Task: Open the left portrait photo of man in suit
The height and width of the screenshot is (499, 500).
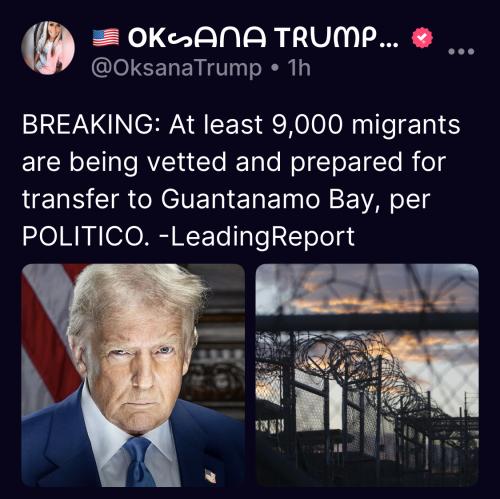Action: point(133,375)
